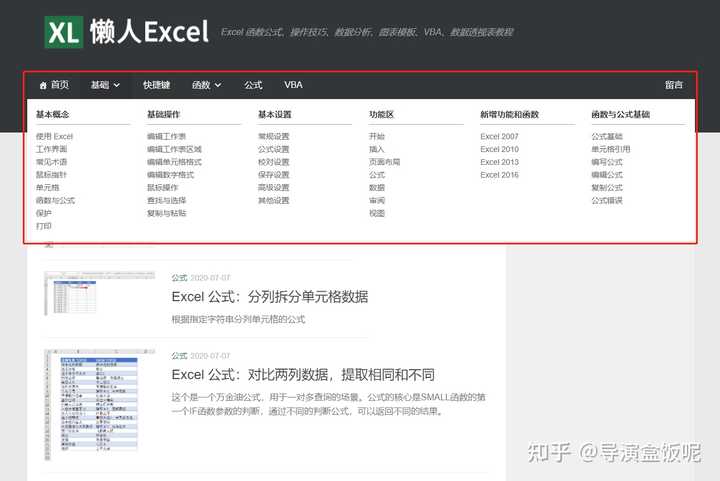Open Excel 2010 new features
This screenshot has width=720, height=481.
point(499,149)
